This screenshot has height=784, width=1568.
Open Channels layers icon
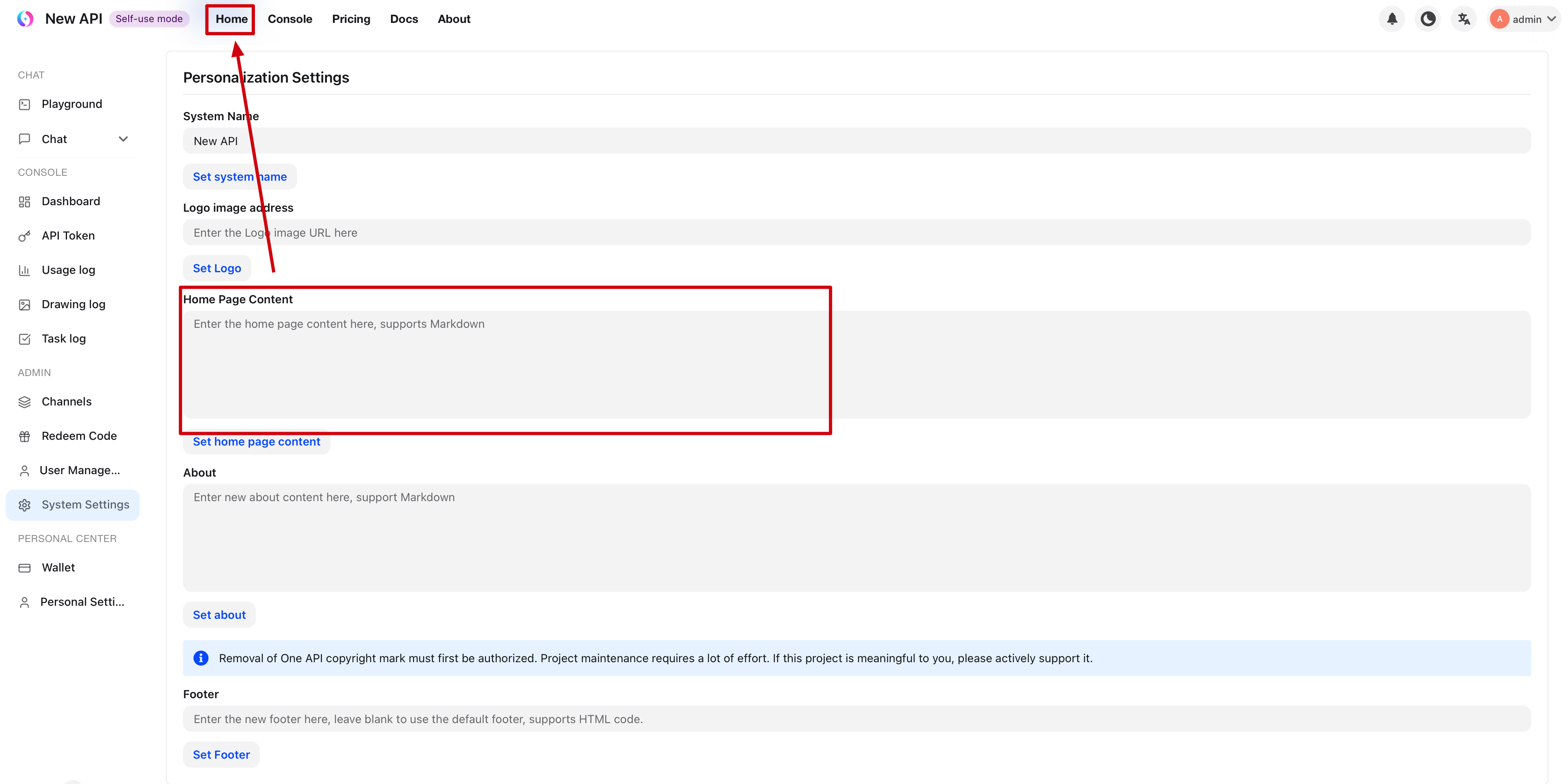[x=25, y=401]
